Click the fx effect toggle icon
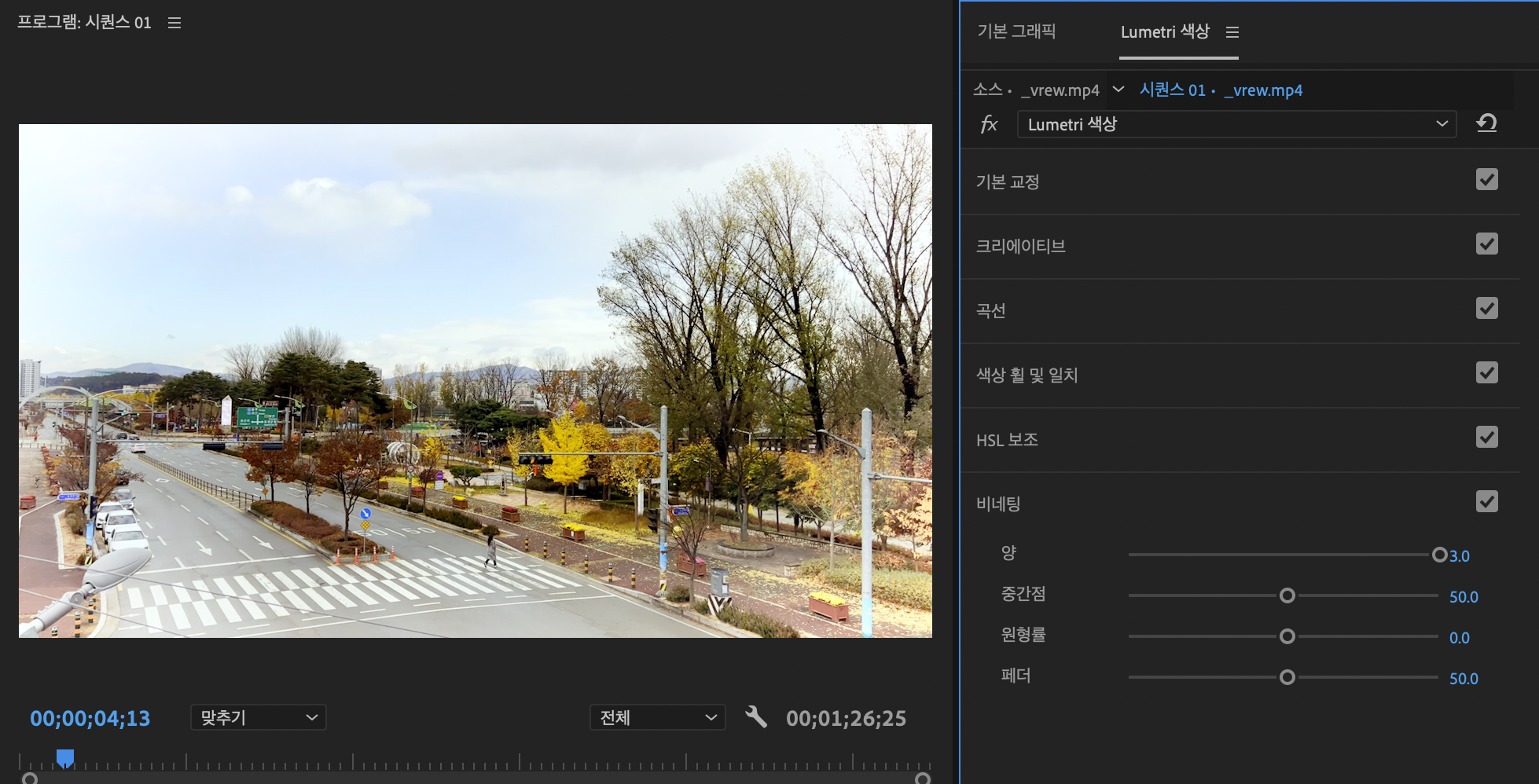 (989, 124)
